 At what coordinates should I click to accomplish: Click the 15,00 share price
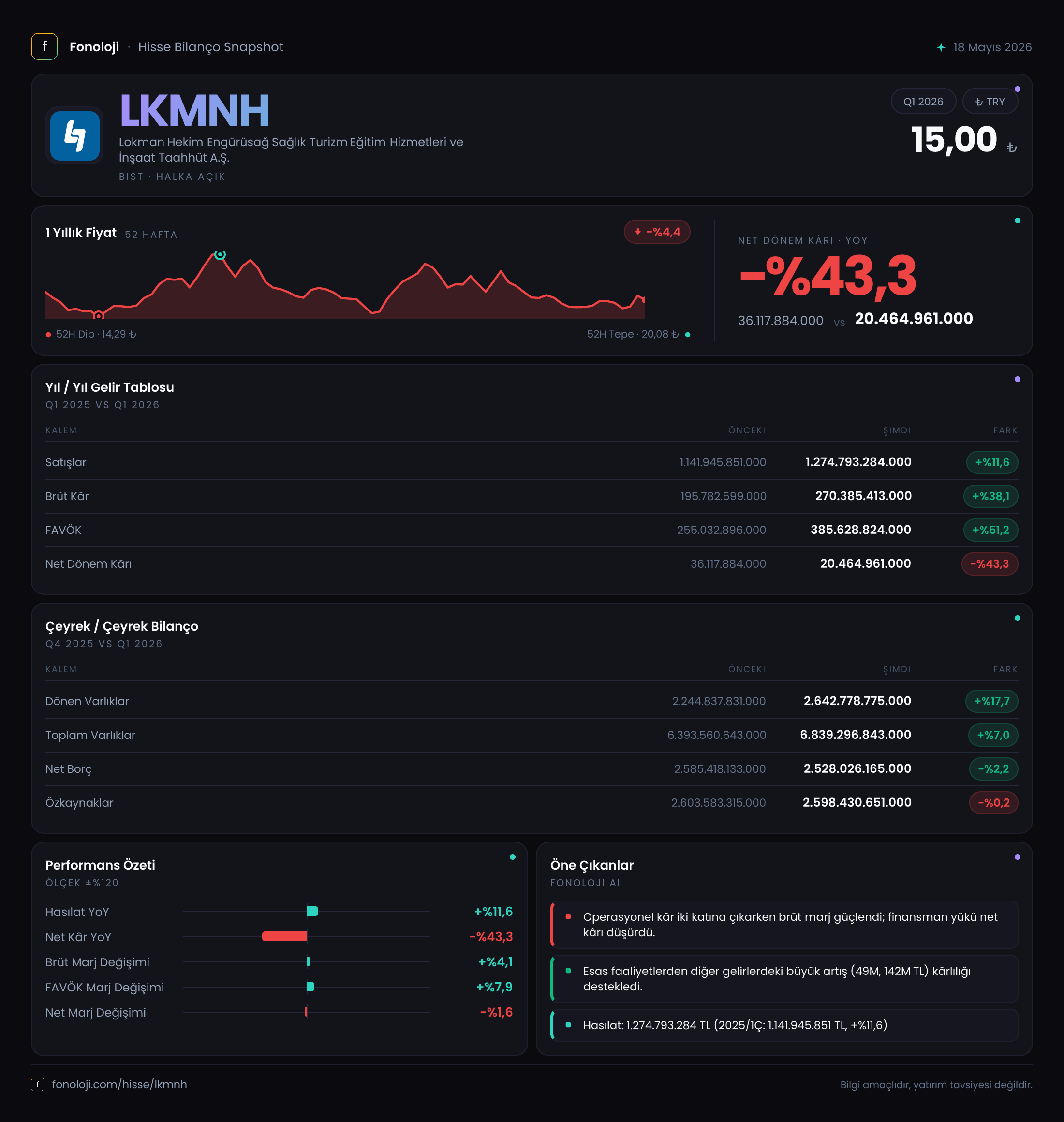954,140
